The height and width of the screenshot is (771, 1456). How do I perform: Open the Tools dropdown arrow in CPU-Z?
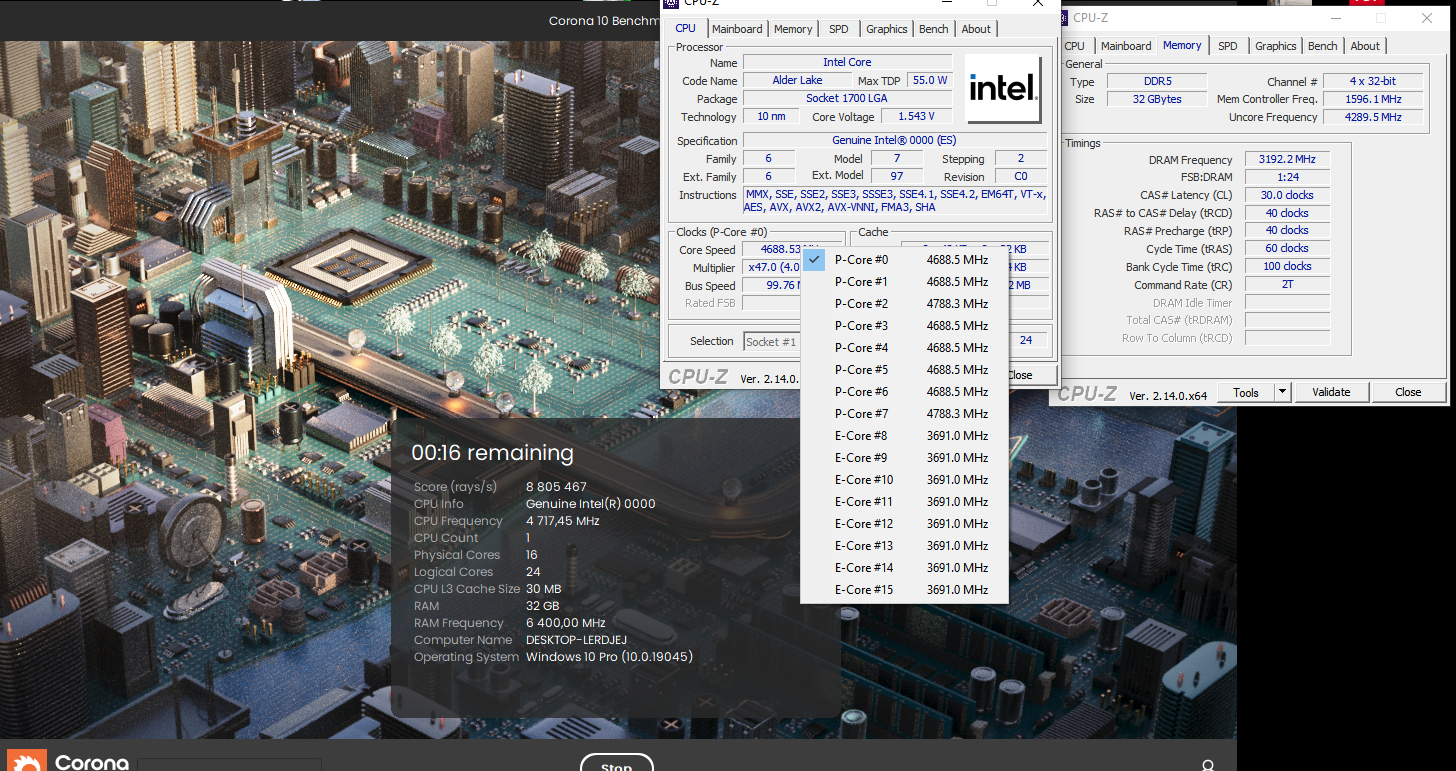click(1283, 392)
